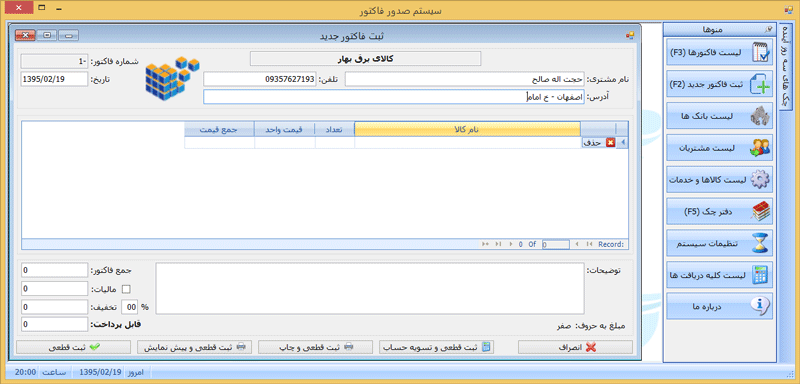Click the record number box in navigator
This screenshot has height=384, width=800.
[556, 244]
